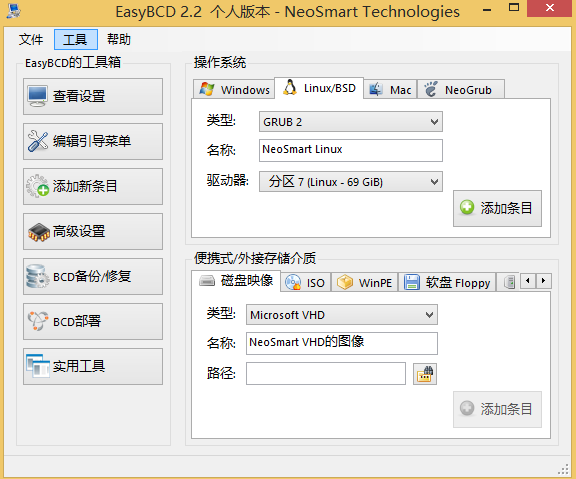Expand the GRUB 2 type dropdown

coord(350,122)
